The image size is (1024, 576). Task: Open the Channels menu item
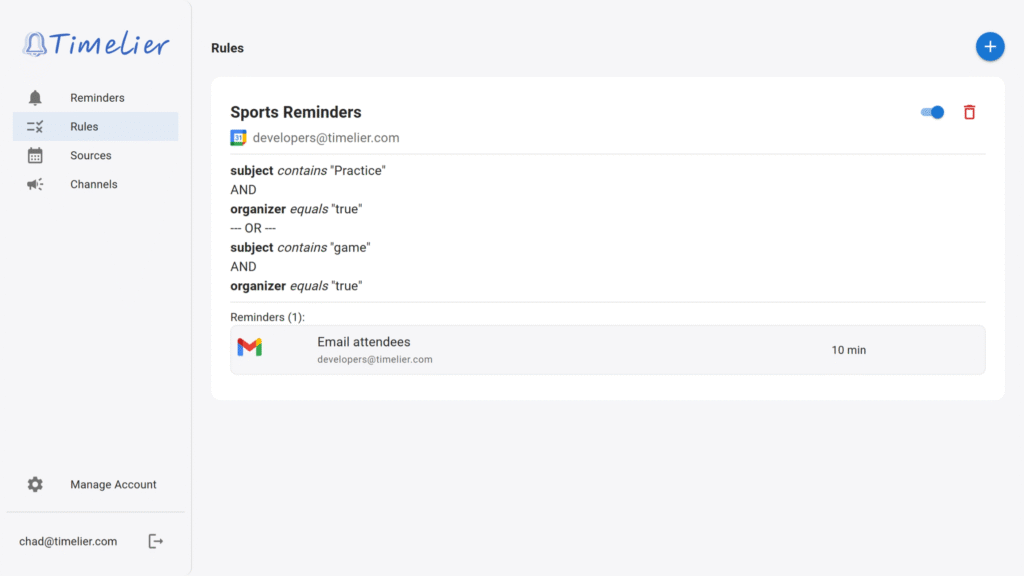tap(94, 185)
